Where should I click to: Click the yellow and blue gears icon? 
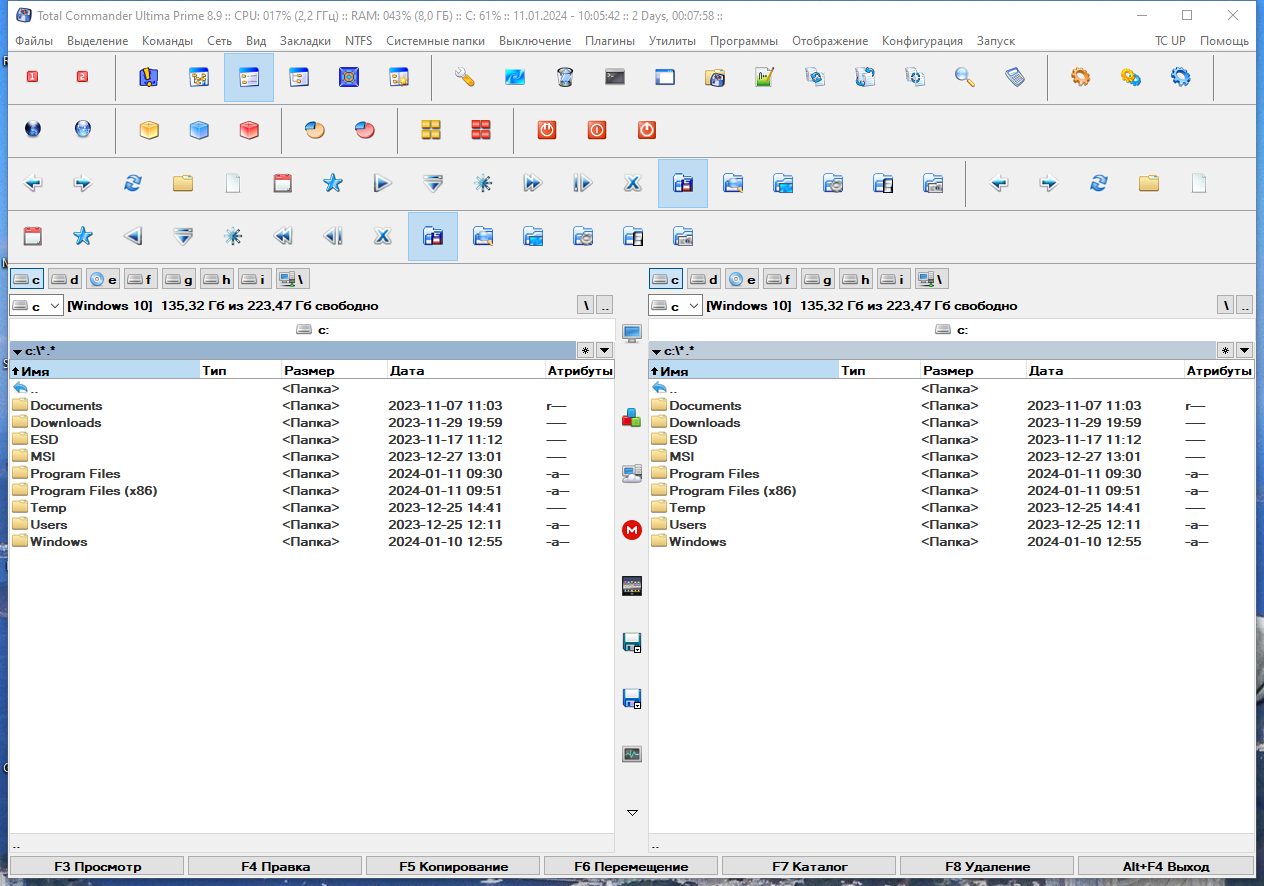click(1131, 77)
